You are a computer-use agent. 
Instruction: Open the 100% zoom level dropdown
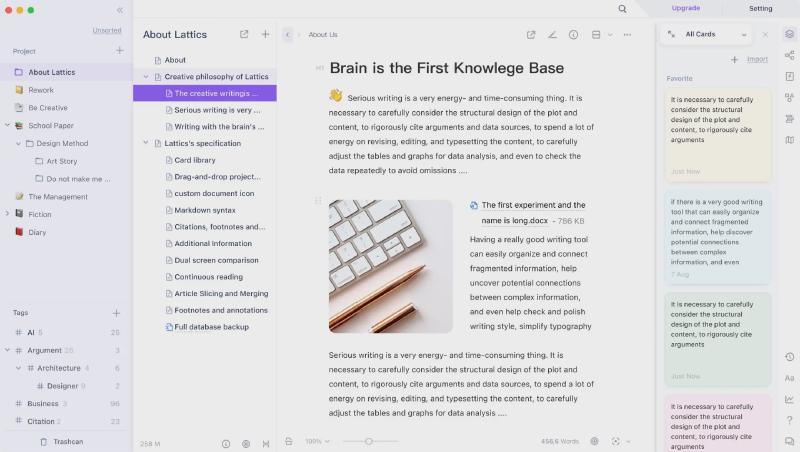click(x=317, y=441)
